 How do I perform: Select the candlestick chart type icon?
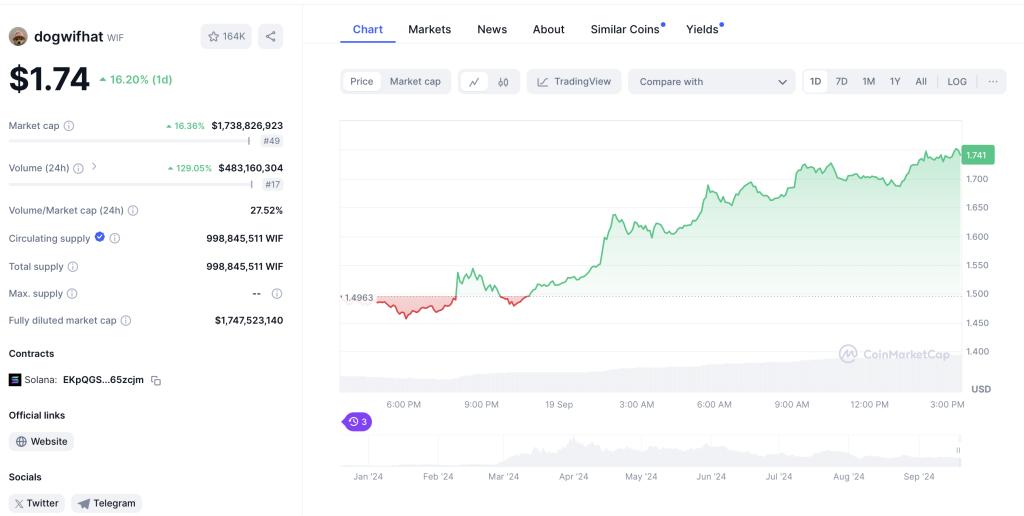tap(503, 82)
